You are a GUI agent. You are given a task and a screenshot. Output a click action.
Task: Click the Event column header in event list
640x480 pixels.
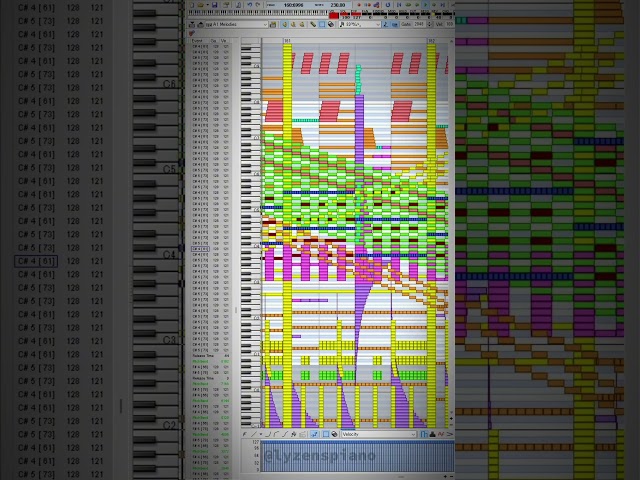(197, 41)
